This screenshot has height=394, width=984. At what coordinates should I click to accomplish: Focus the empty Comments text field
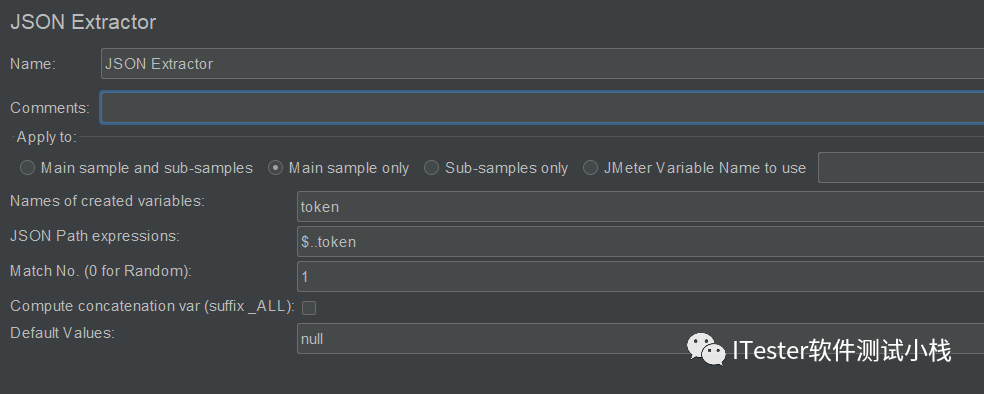pyautogui.click(x=542, y=107)
